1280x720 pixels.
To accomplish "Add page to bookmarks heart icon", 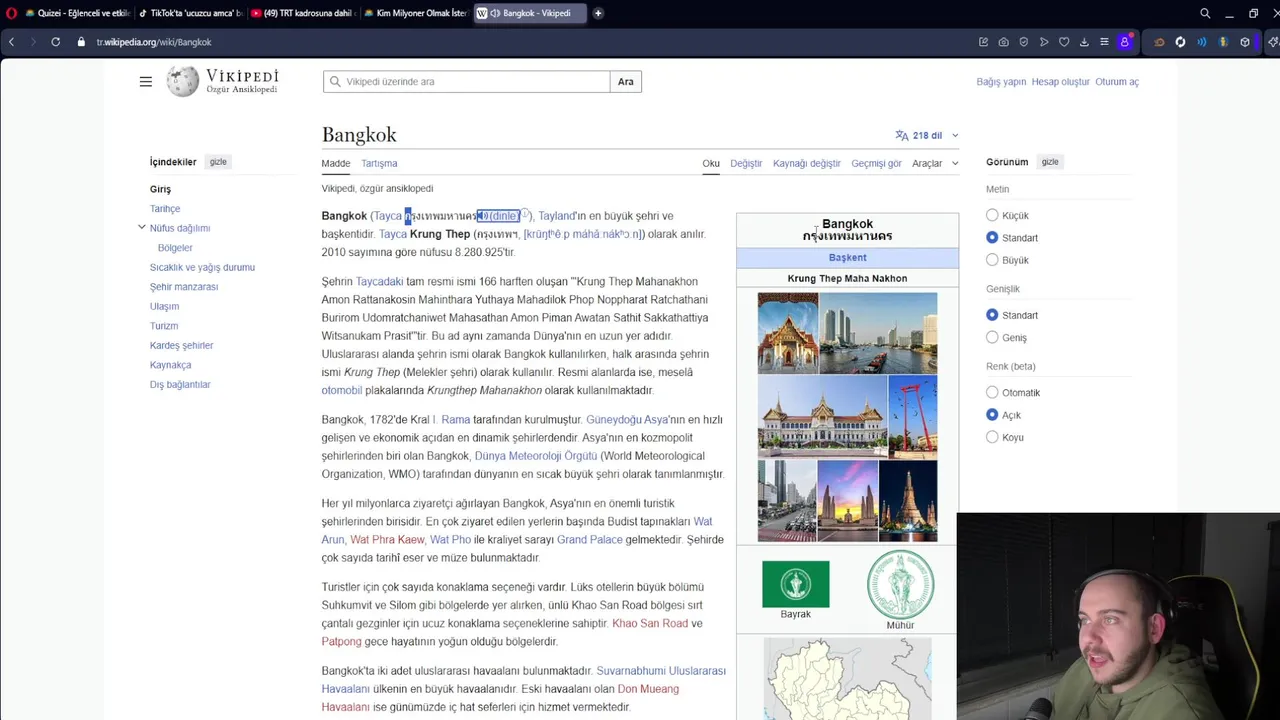I will [1064, 42].
